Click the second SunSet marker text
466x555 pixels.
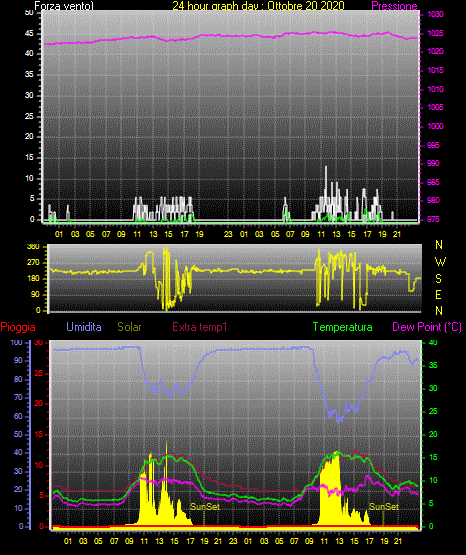tap(384, 507)
